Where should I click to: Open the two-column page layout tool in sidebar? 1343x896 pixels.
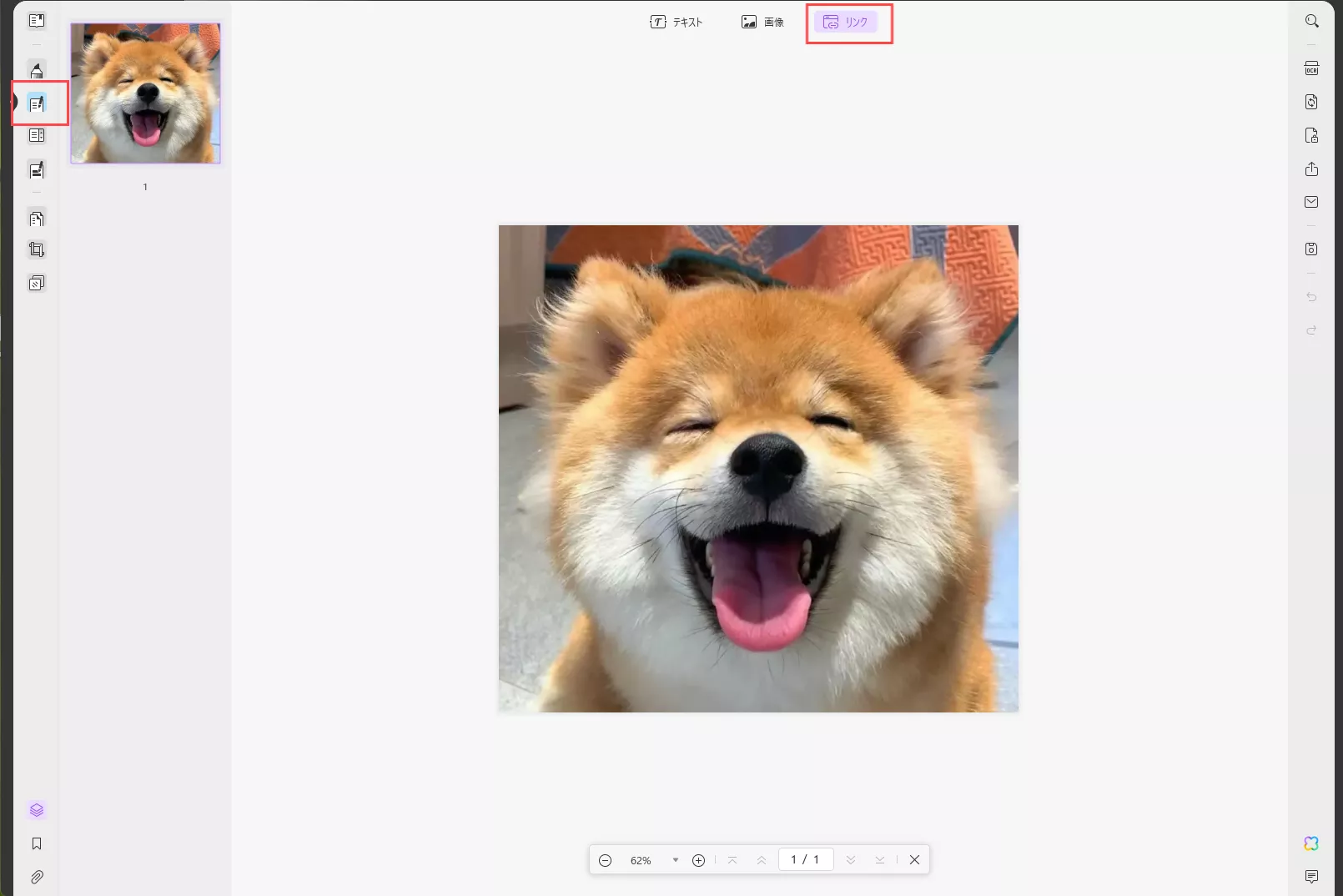coord(37,135)
